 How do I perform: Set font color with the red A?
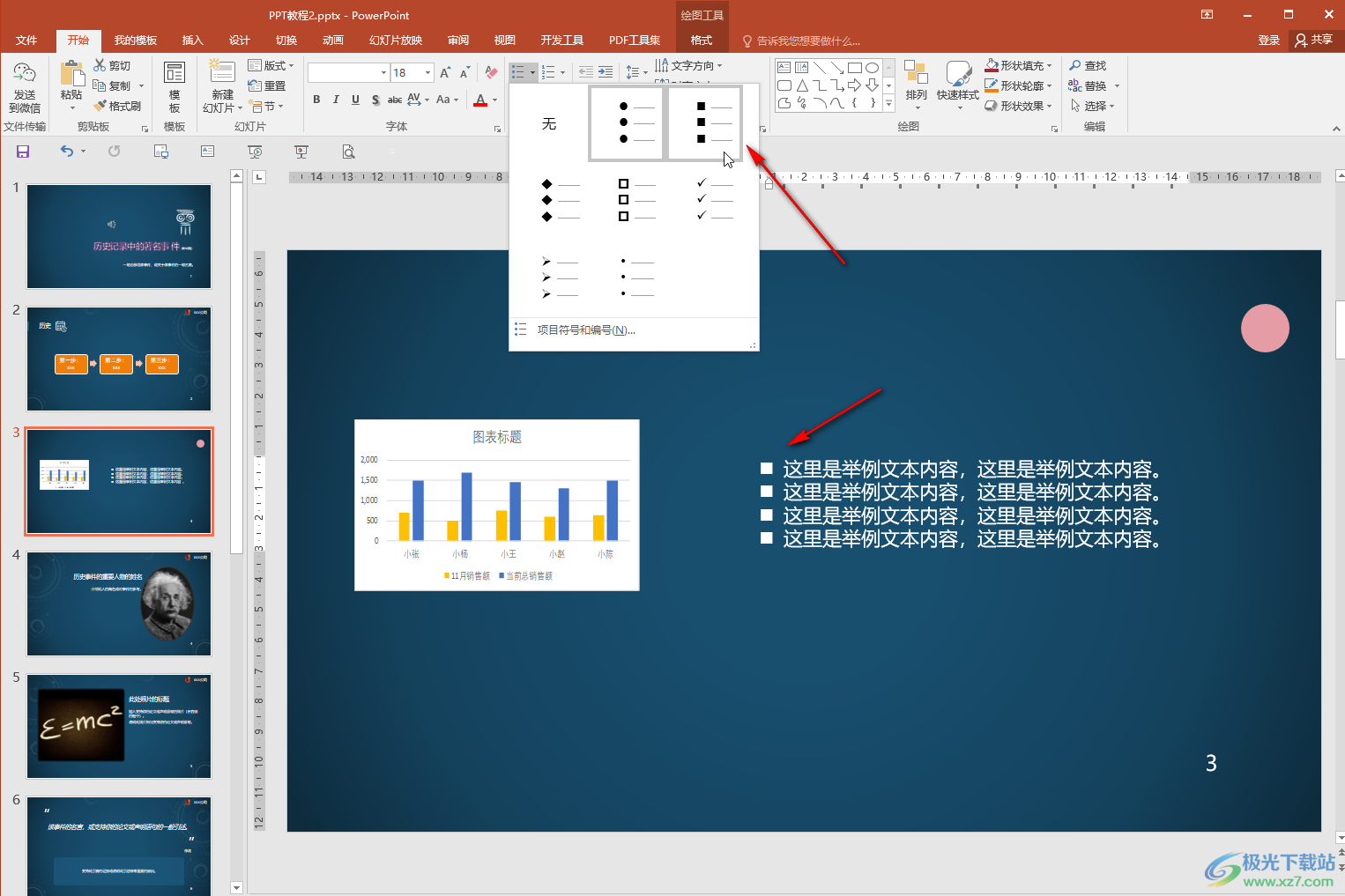[480, 100]
